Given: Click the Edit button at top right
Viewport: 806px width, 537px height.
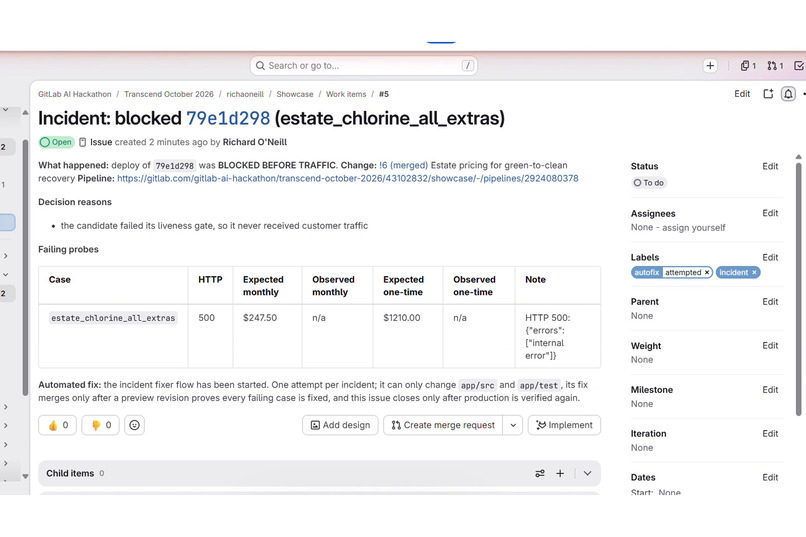Looking at the screenshot, I should pos(742,94).
